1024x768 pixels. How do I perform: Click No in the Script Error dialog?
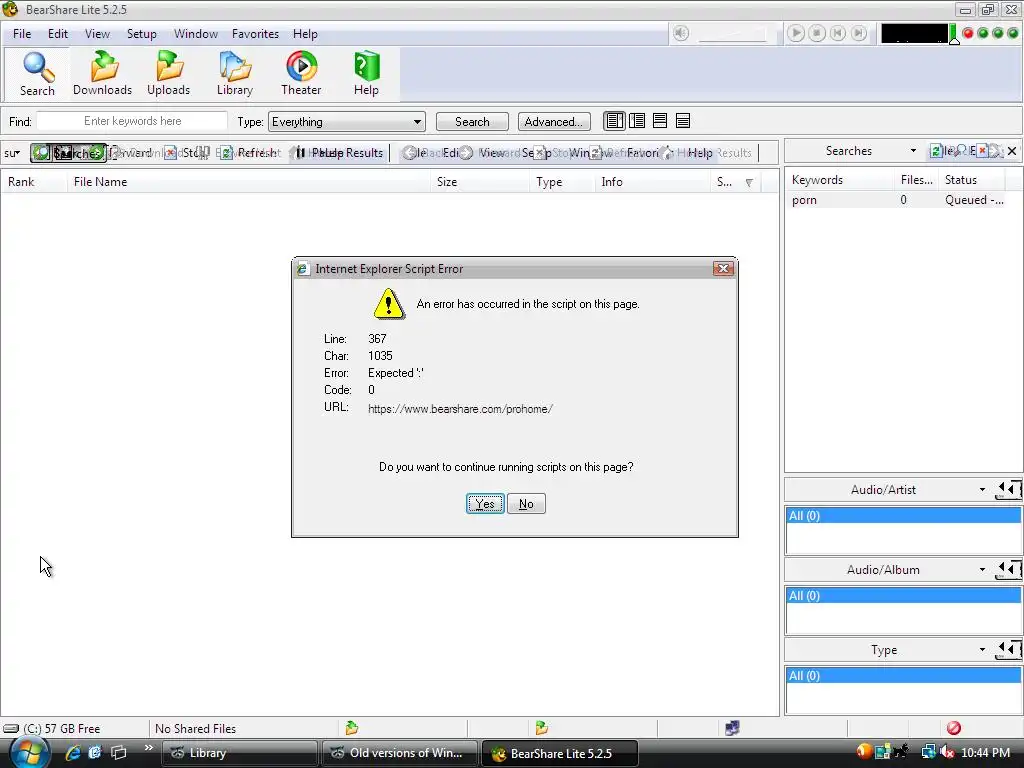coord(526,504)
